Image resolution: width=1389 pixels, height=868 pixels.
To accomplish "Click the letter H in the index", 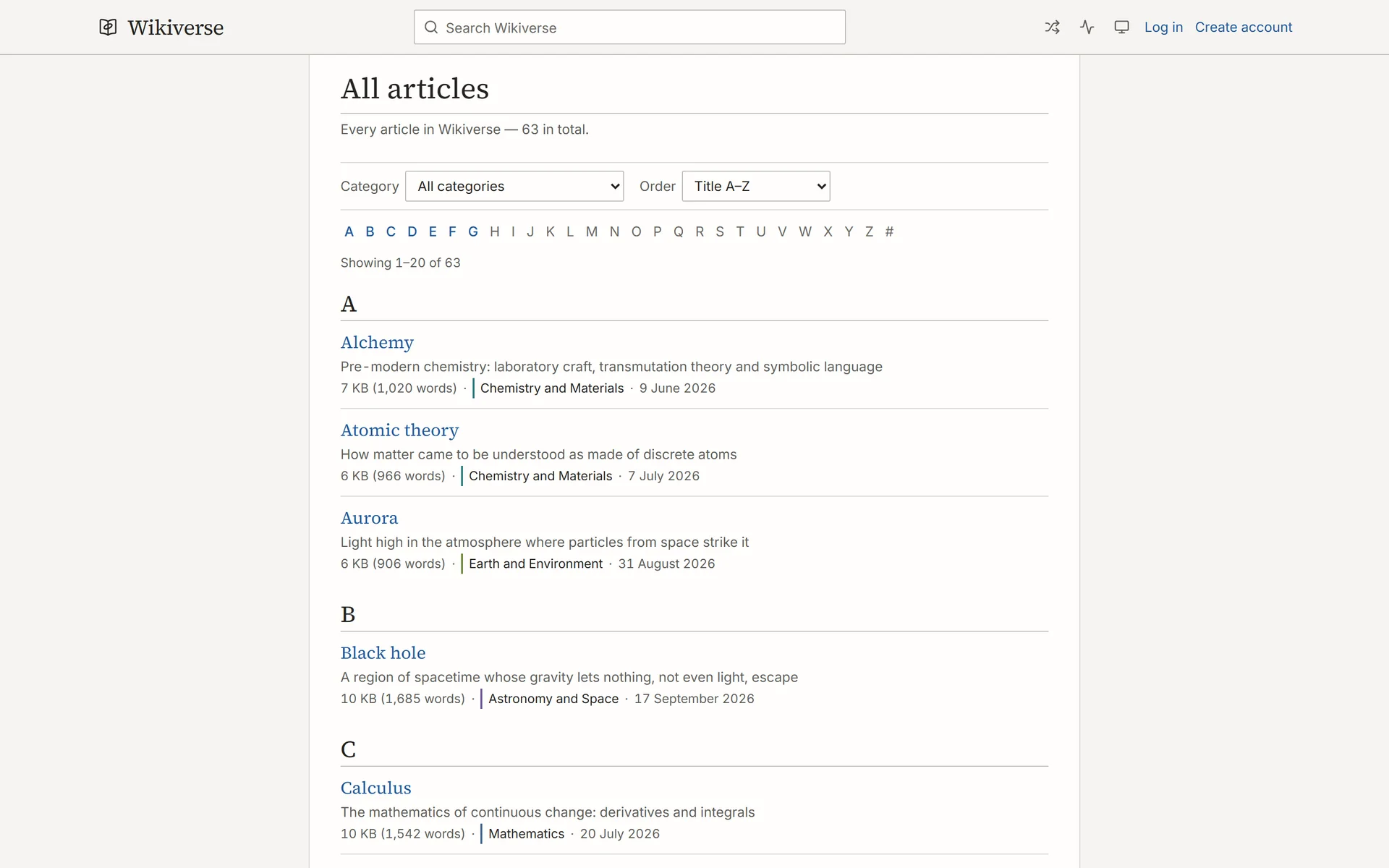I will (x=495, y=231).
